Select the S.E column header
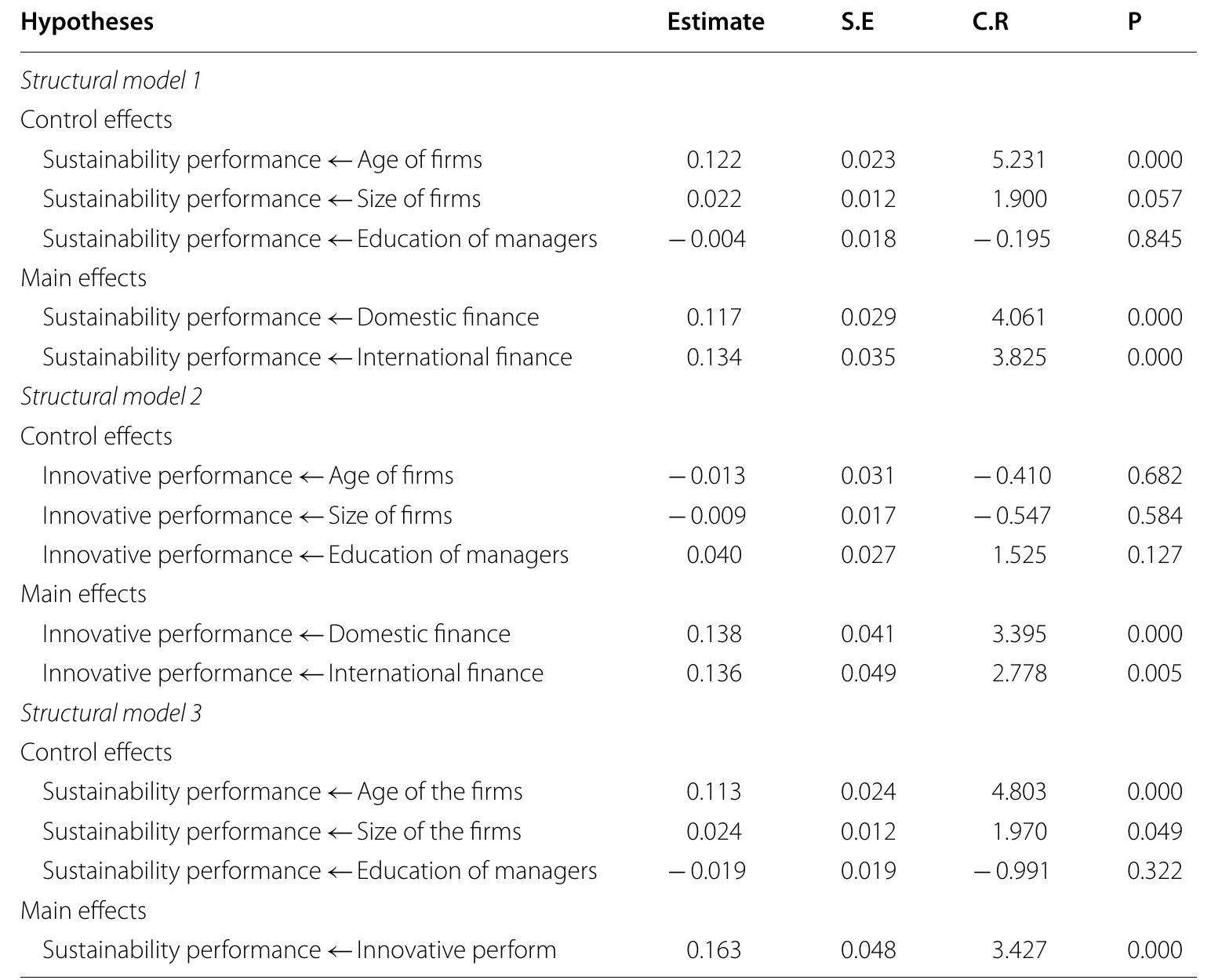This screenshot has height=980, width=1211. (856, 22)
